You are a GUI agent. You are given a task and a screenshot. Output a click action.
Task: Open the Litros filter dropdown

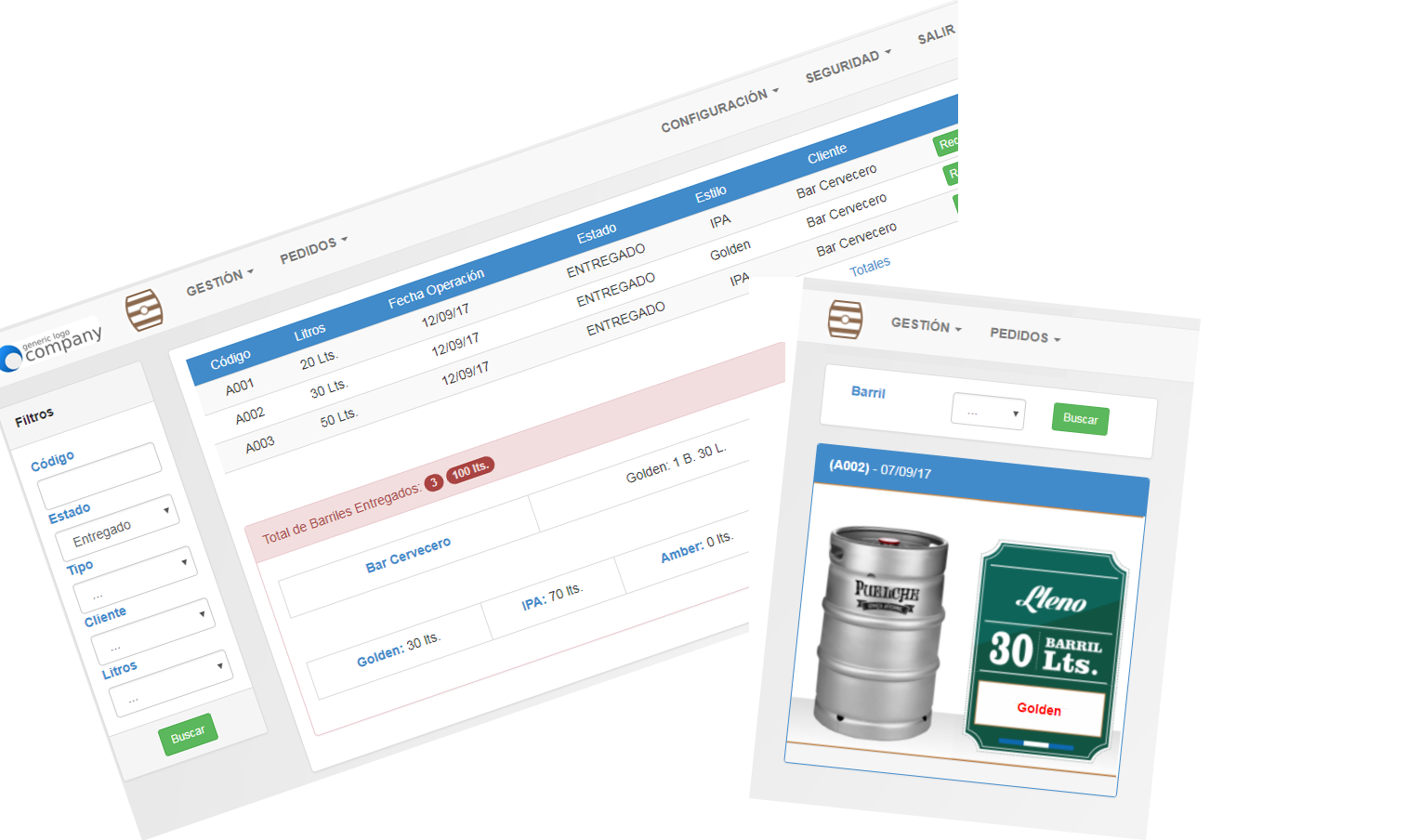tap(170, 682)
